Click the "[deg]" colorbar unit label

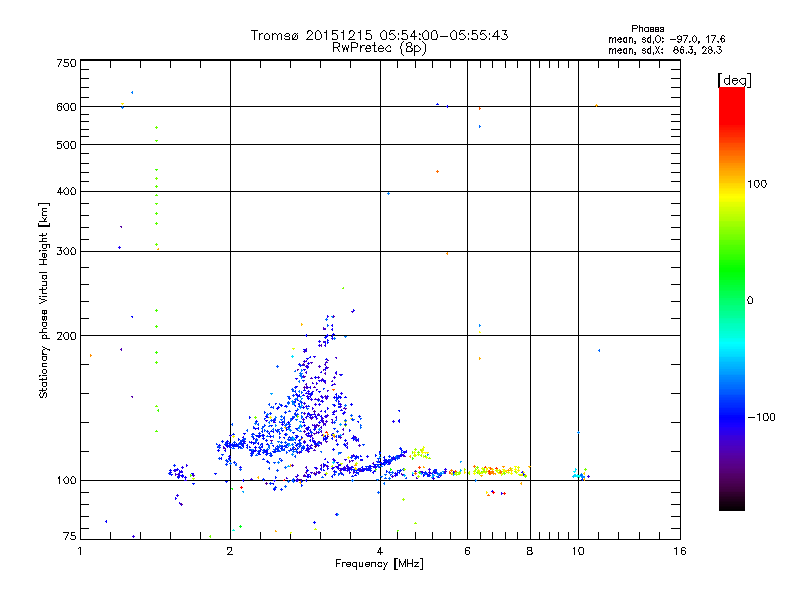[x=734, y=80]
